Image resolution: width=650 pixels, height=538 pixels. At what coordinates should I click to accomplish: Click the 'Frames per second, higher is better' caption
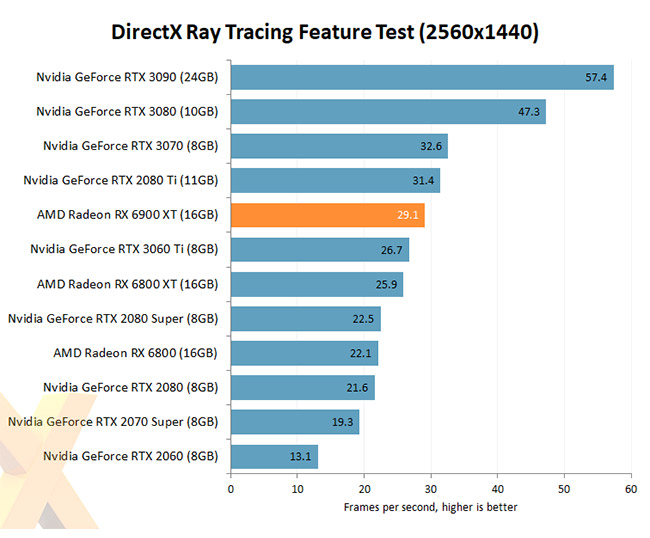click(430, 507)
